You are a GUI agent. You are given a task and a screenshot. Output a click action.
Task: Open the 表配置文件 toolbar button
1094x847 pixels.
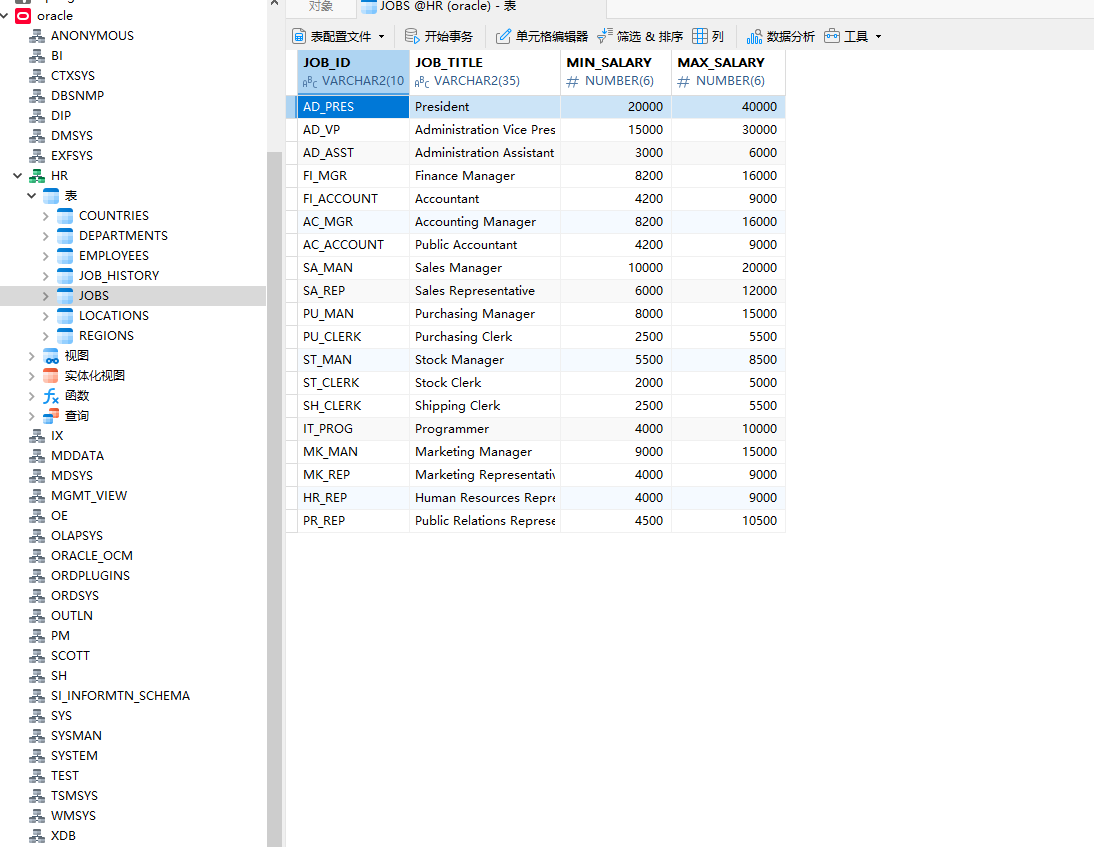(x=331, y=36)
